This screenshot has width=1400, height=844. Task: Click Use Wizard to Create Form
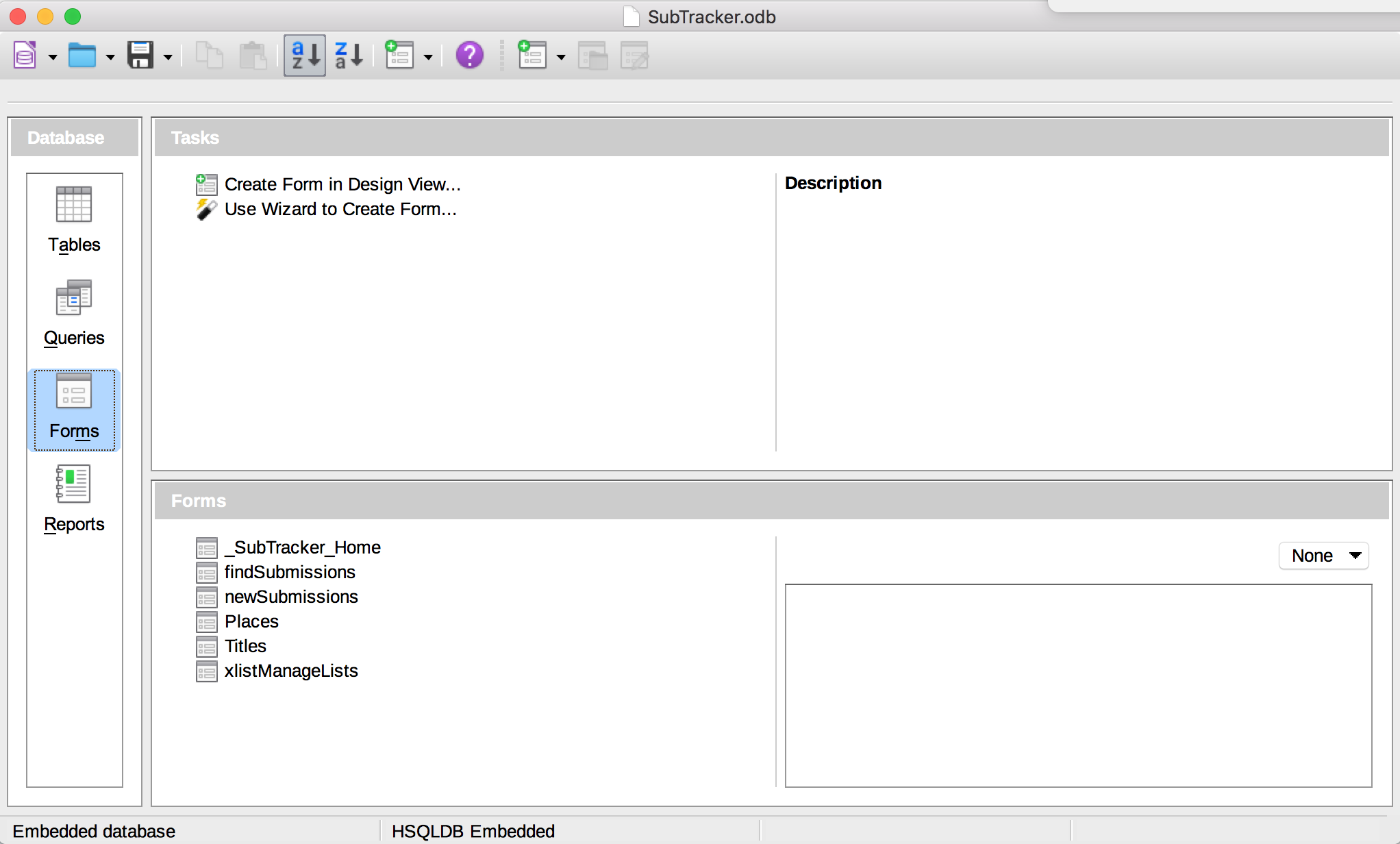tap(340, 209)
